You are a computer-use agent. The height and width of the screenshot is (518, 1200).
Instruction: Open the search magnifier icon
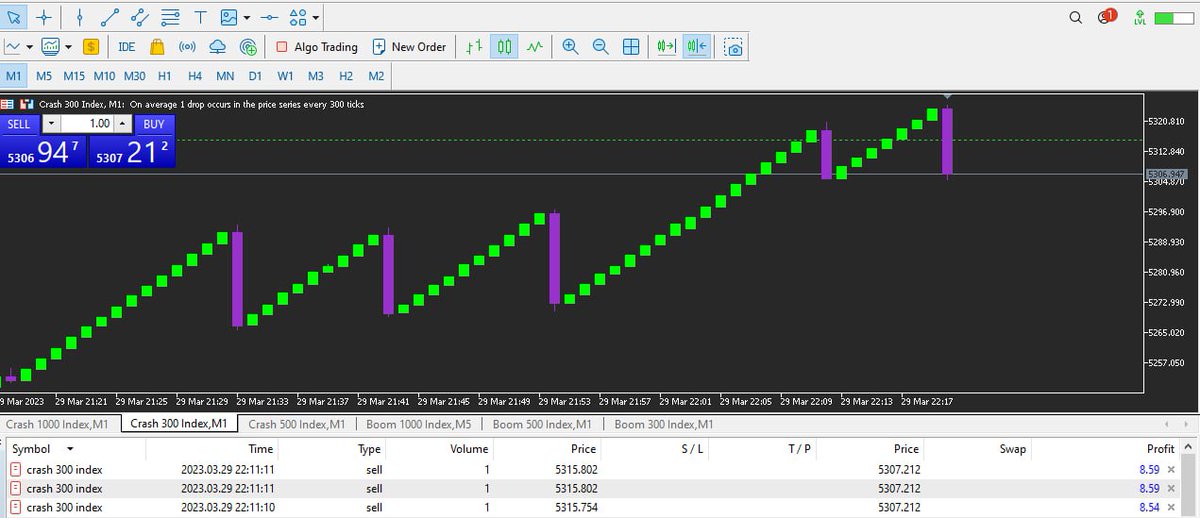point(1076,17)
